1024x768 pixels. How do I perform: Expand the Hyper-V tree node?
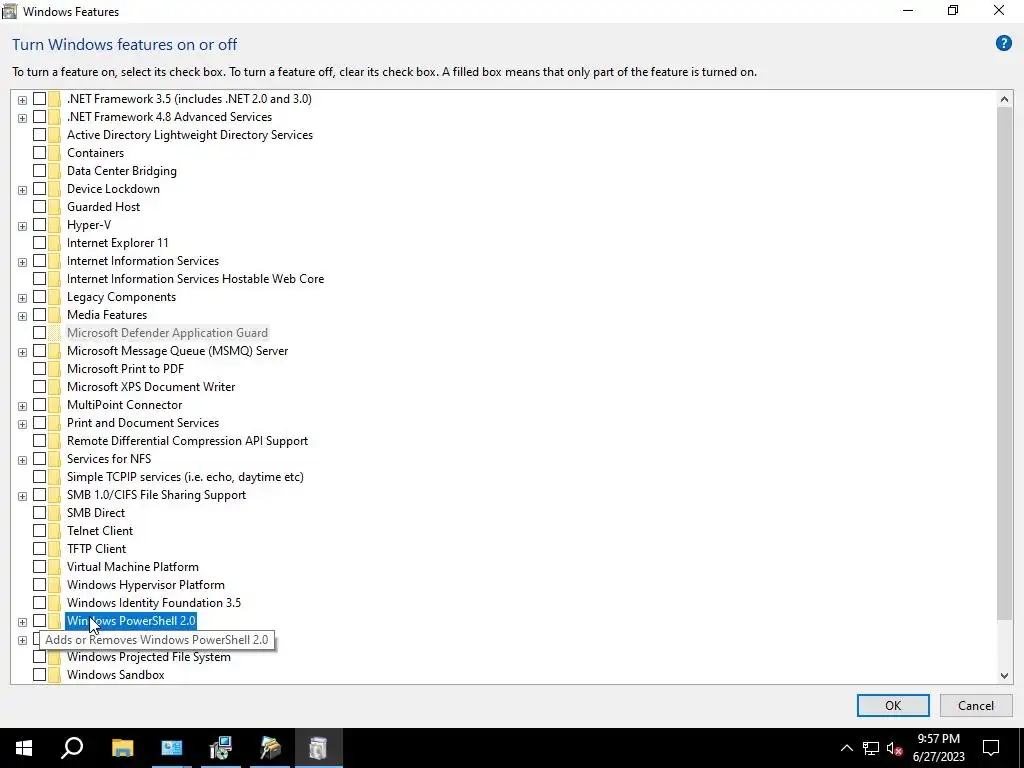[22, 226]
